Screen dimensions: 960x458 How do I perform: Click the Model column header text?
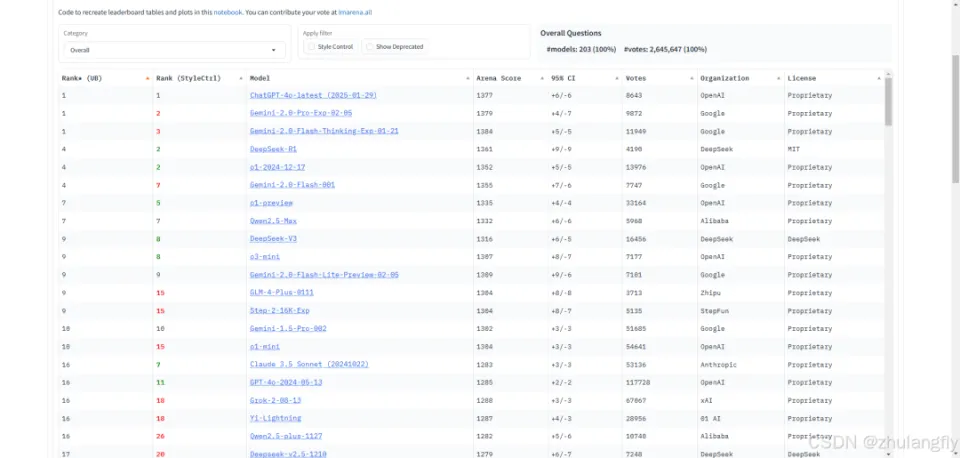260,78
